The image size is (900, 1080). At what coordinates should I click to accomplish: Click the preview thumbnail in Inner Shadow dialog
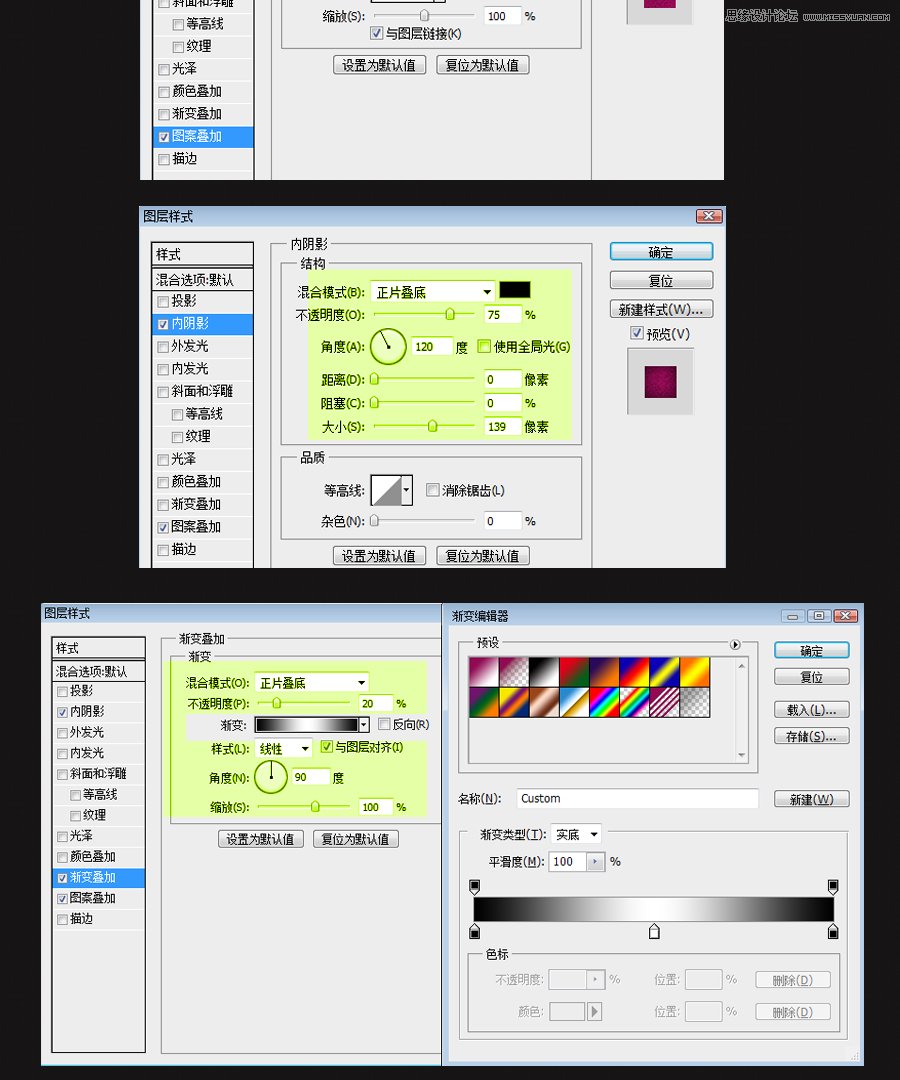660,382
